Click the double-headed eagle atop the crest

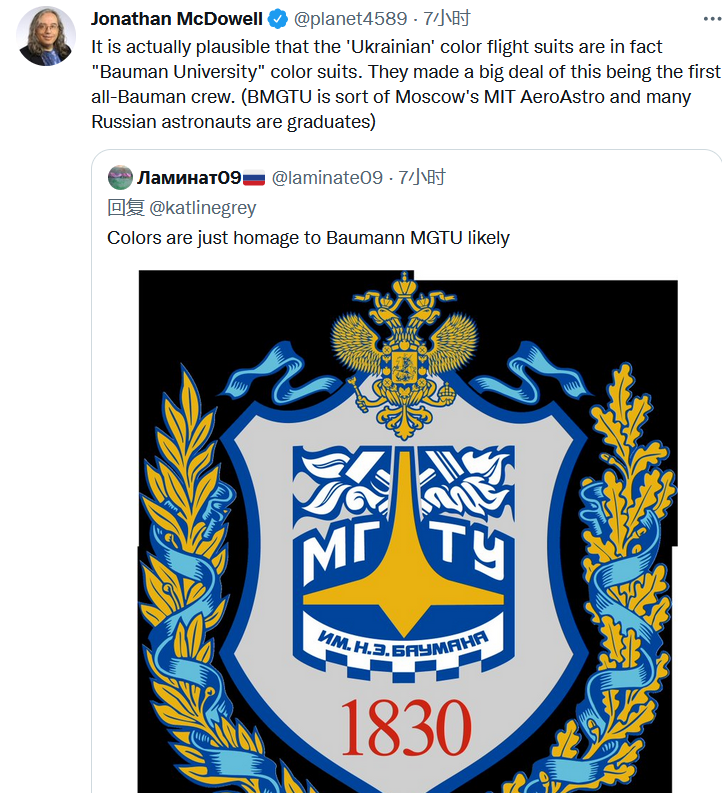point(404,340)
